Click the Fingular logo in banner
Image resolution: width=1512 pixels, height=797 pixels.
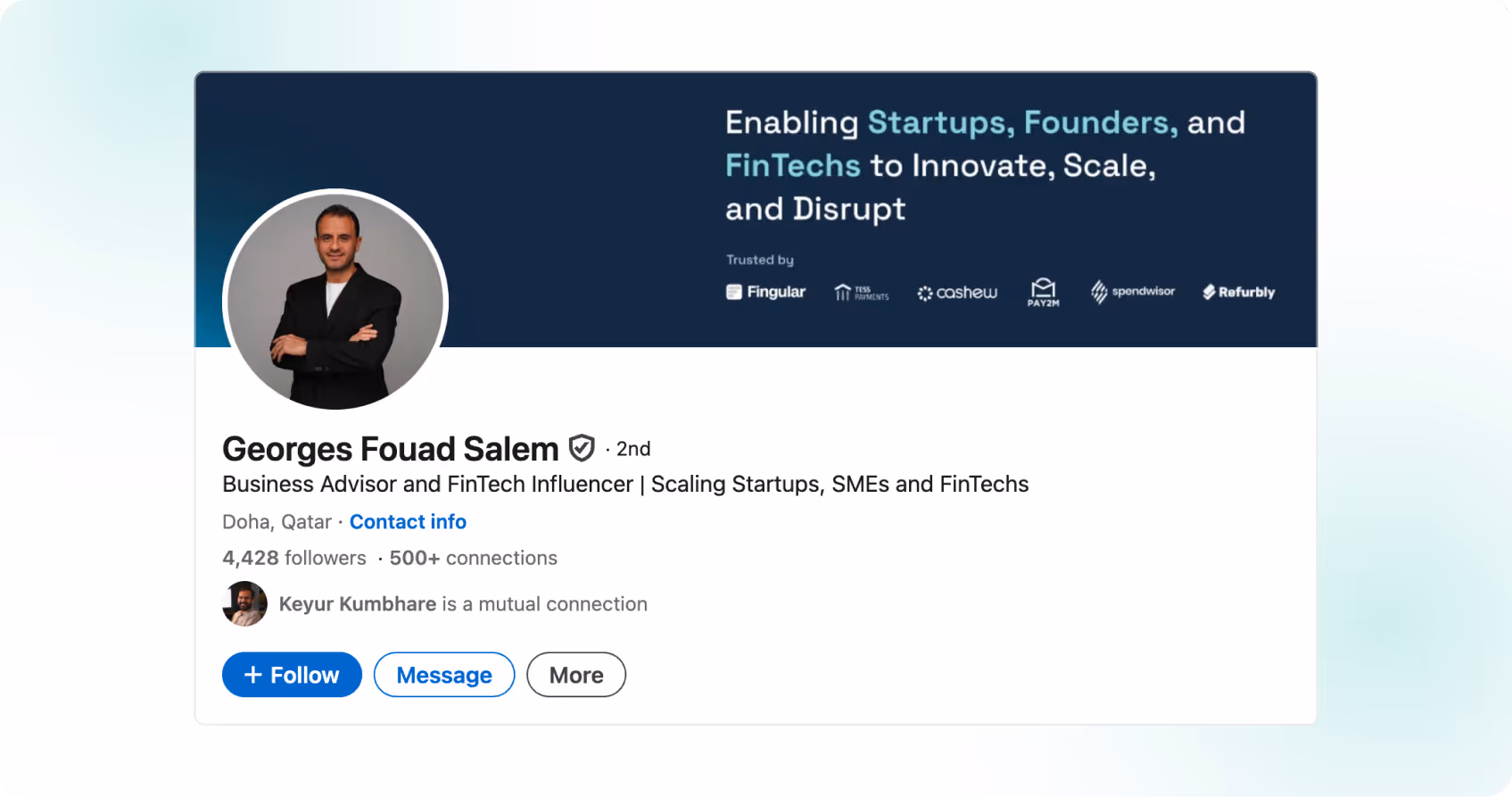(765, 292)
